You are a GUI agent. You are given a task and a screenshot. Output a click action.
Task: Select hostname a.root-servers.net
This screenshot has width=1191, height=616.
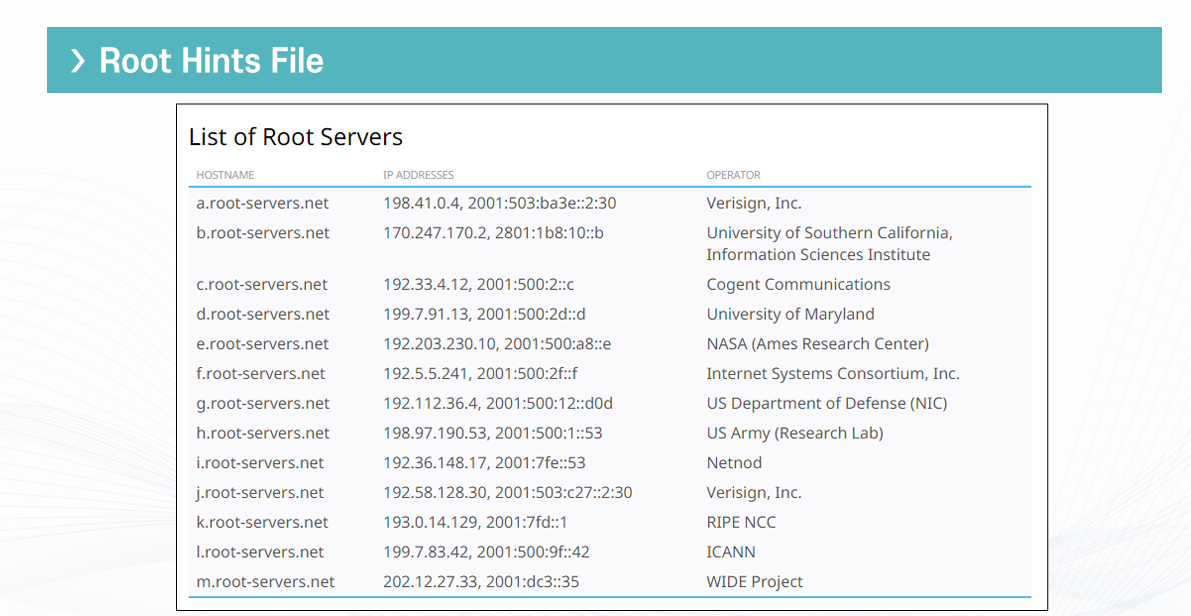[263, 204]
